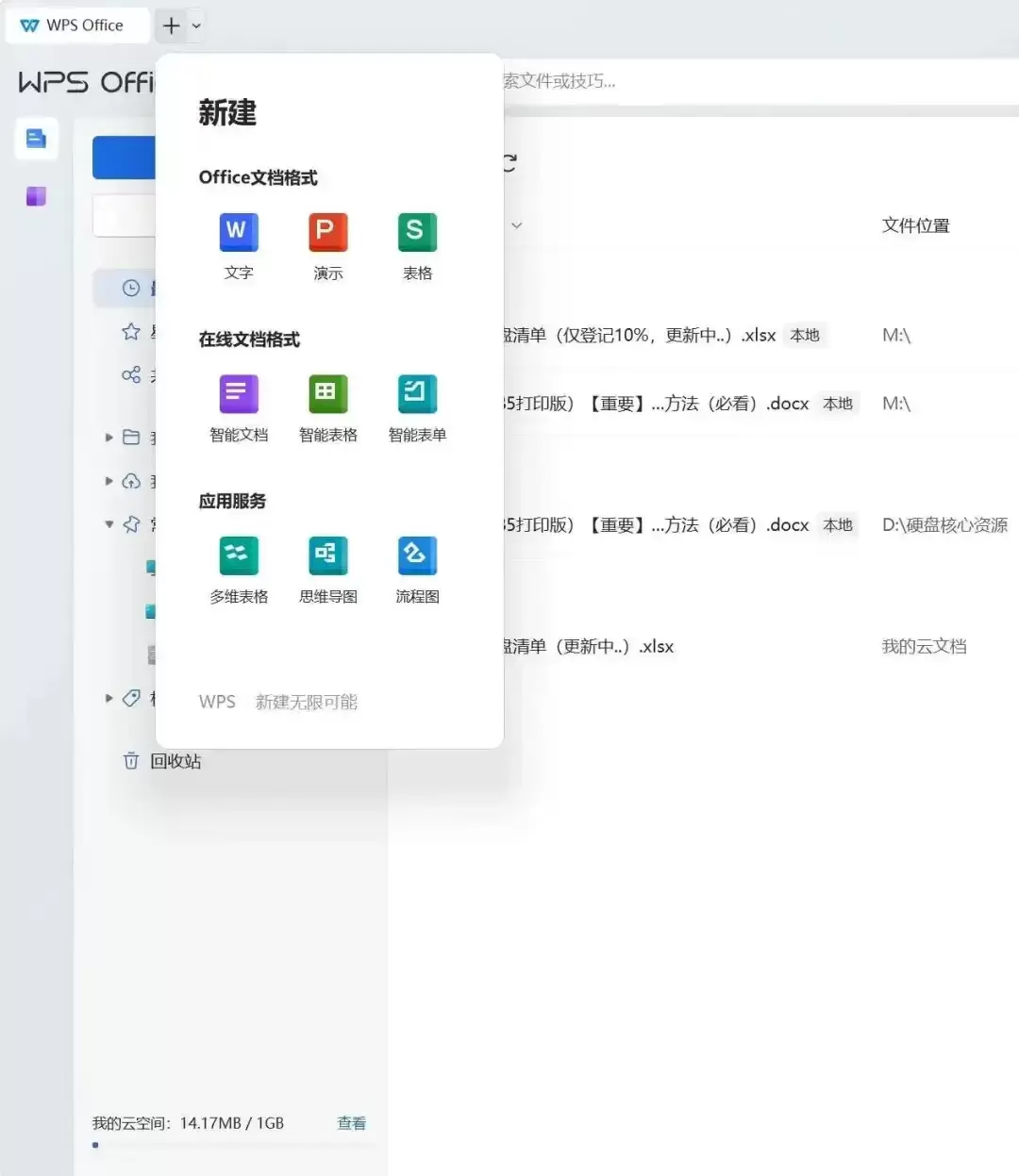Click the cloud space usage progress bar

[232, 1145]
